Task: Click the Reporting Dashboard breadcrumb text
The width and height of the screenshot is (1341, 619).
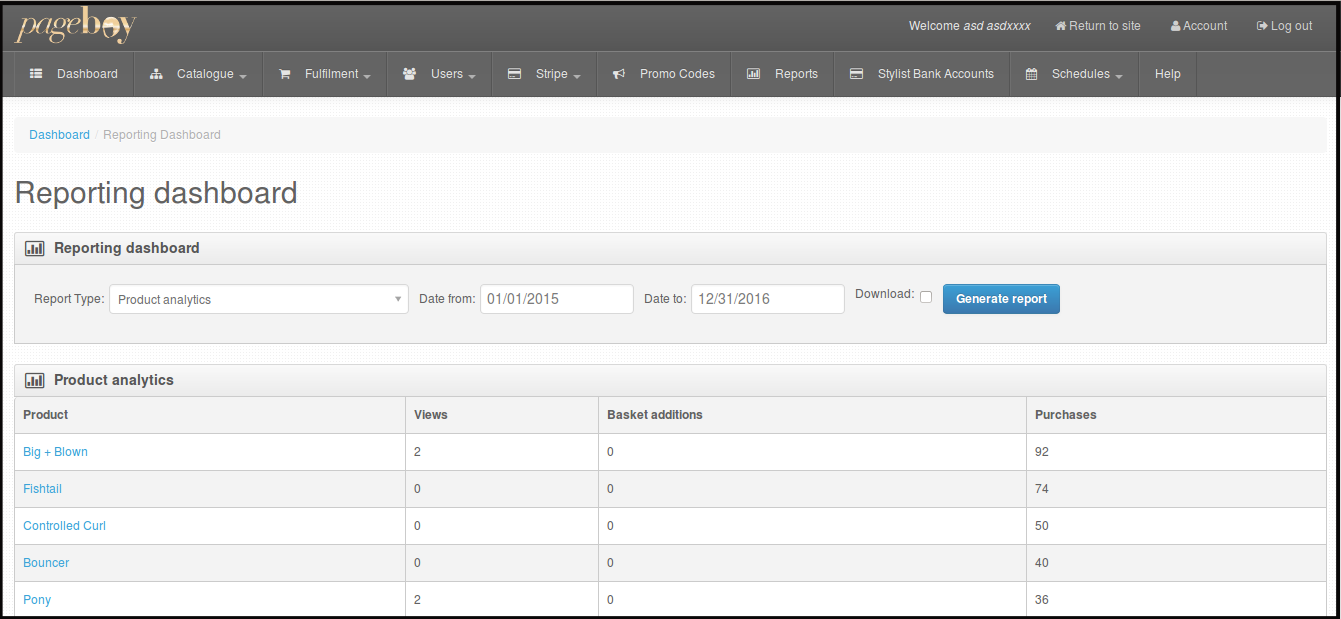Action: tap(162, 135)
